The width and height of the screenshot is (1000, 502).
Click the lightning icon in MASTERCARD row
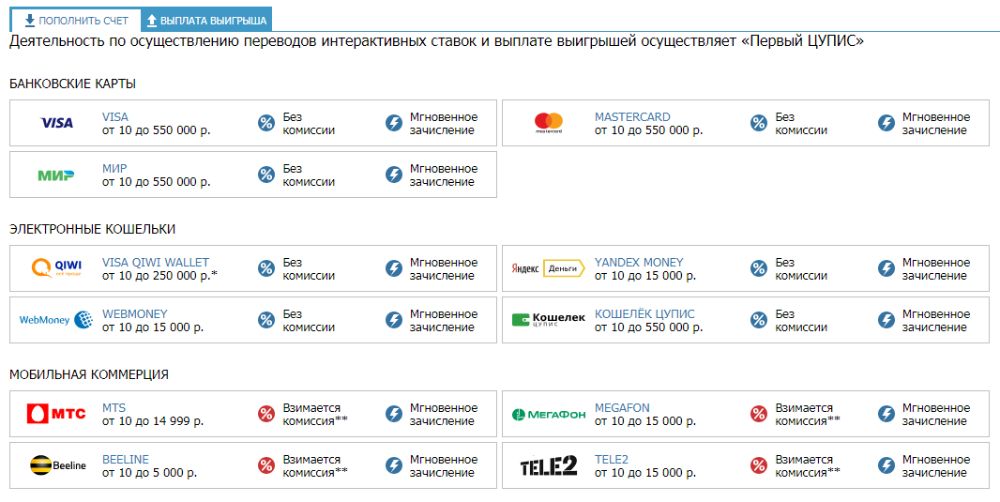pyautogui.click(x=886, y=123)
